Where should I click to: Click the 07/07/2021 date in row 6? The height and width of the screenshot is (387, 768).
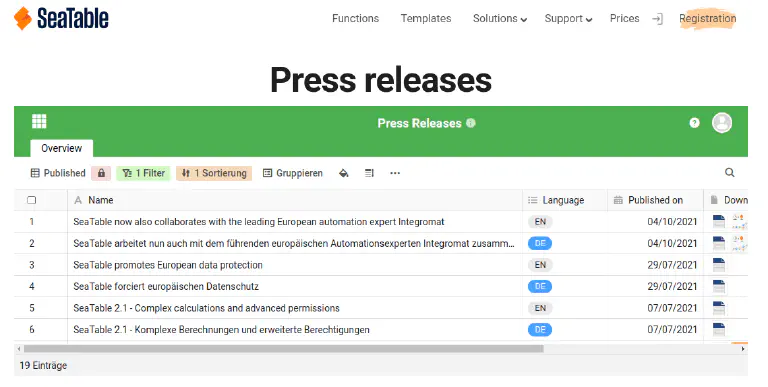pos(672,330)
